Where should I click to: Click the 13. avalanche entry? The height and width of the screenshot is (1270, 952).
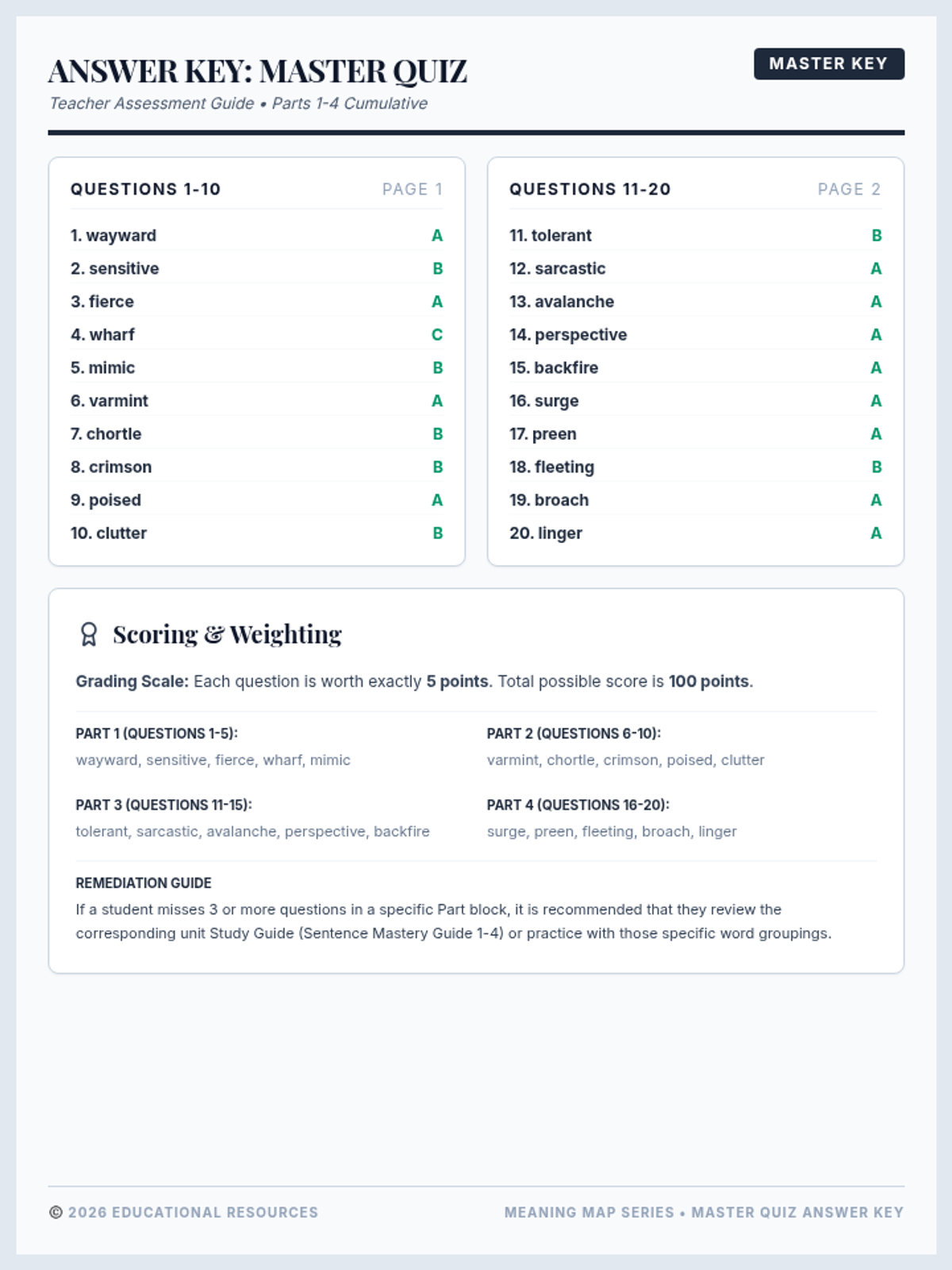tap(695, 302)
